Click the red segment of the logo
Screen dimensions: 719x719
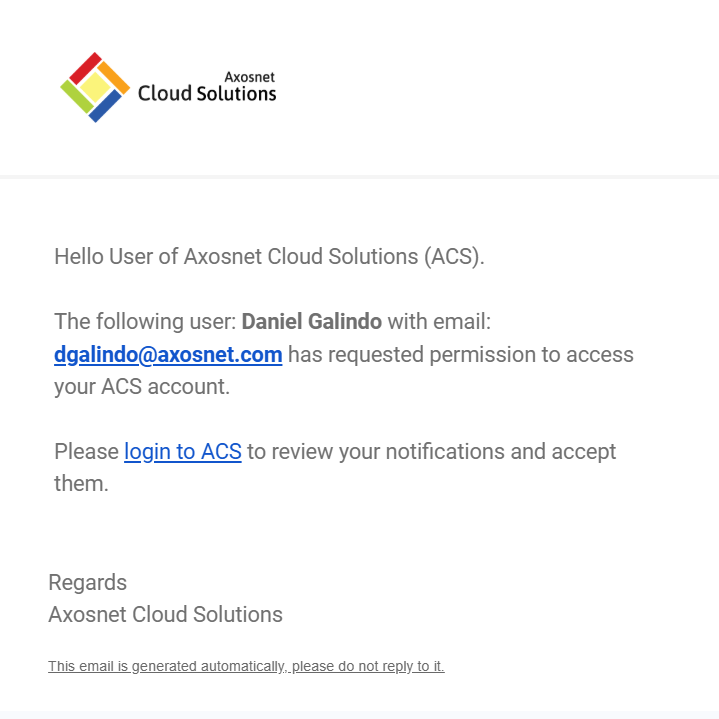[x=84, y=68]
